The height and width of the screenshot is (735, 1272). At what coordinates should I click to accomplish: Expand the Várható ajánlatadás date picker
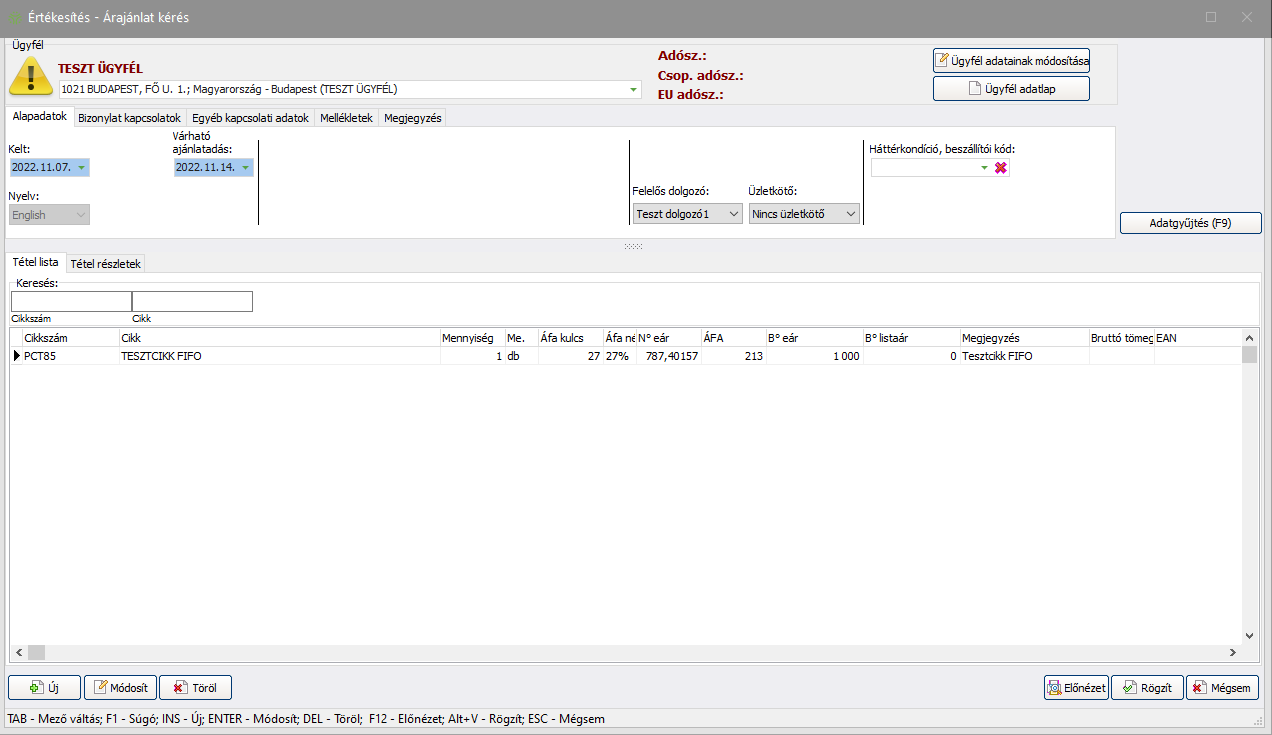[x=245, y=168]
